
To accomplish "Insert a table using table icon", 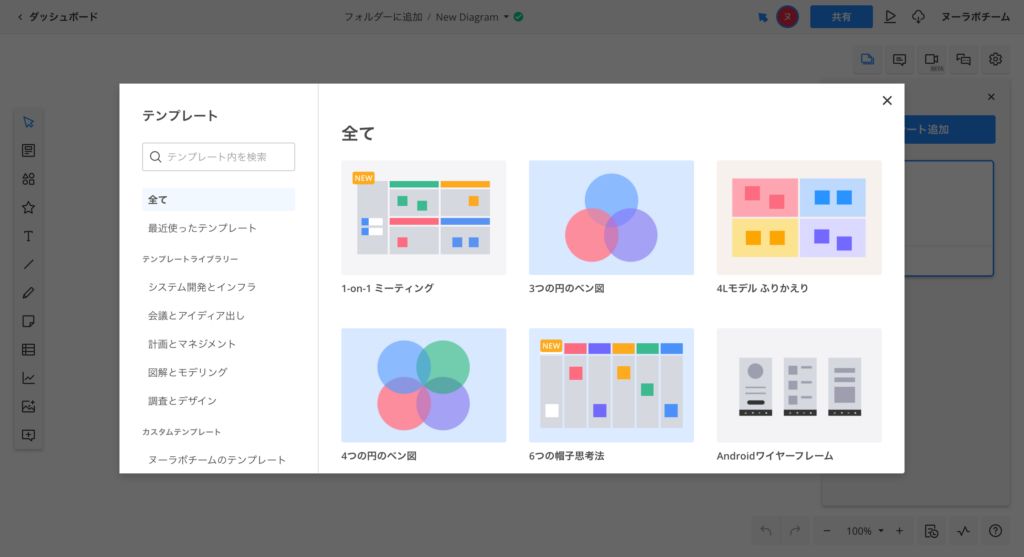I will 28,350.
